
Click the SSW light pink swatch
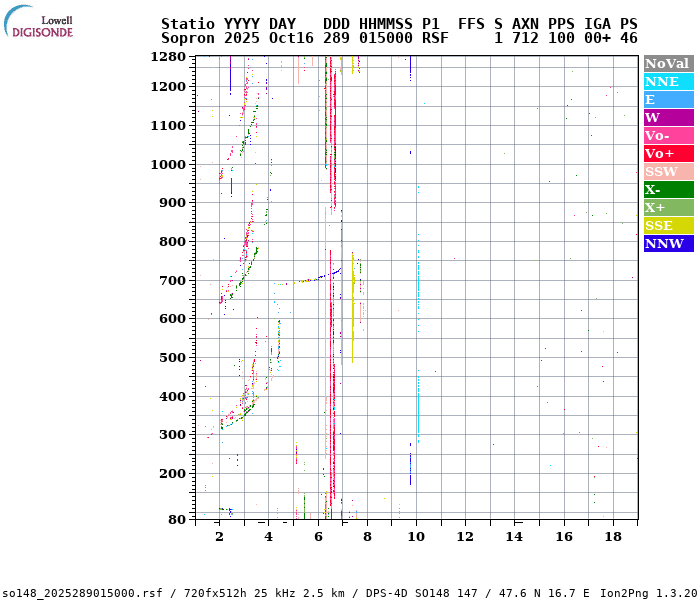tap(668, 171)
